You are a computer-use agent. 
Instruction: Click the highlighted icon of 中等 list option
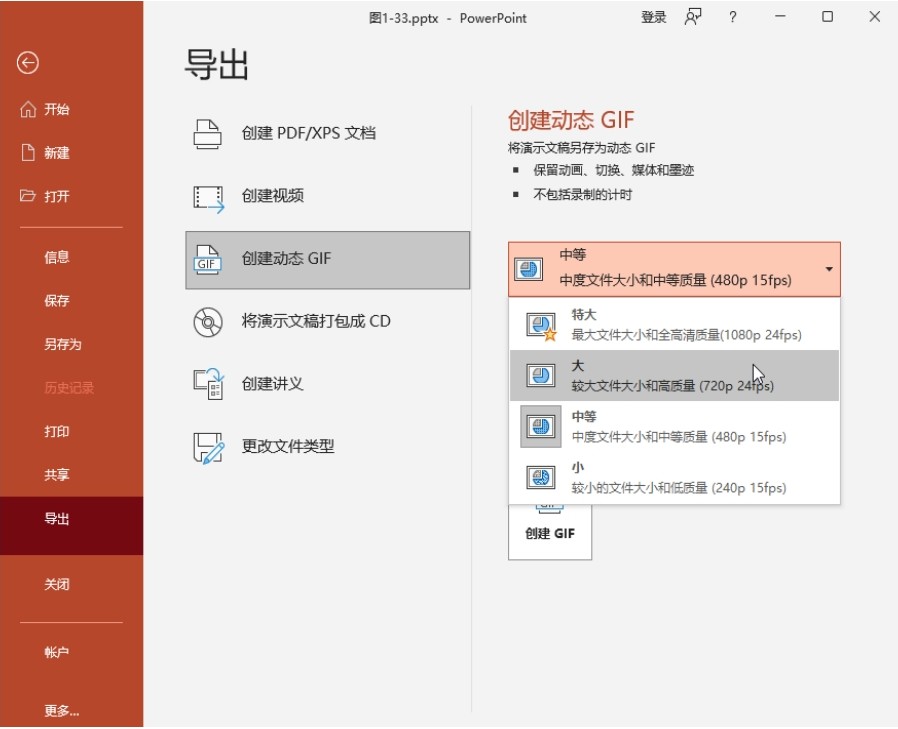[x=541, y=427]
